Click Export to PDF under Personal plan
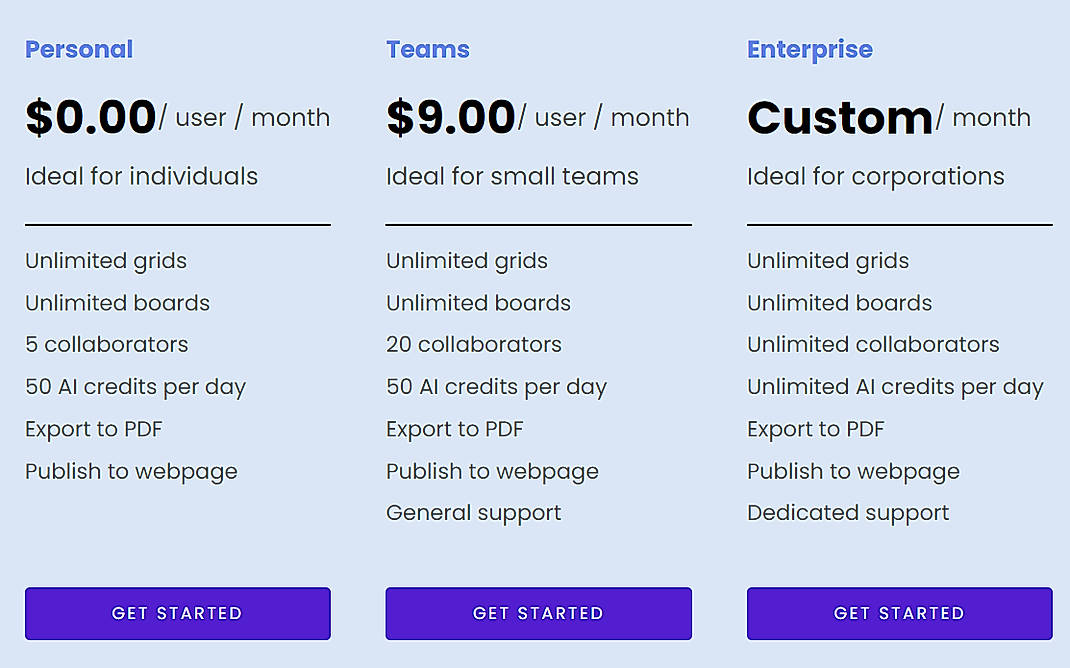 click(93, 429)
